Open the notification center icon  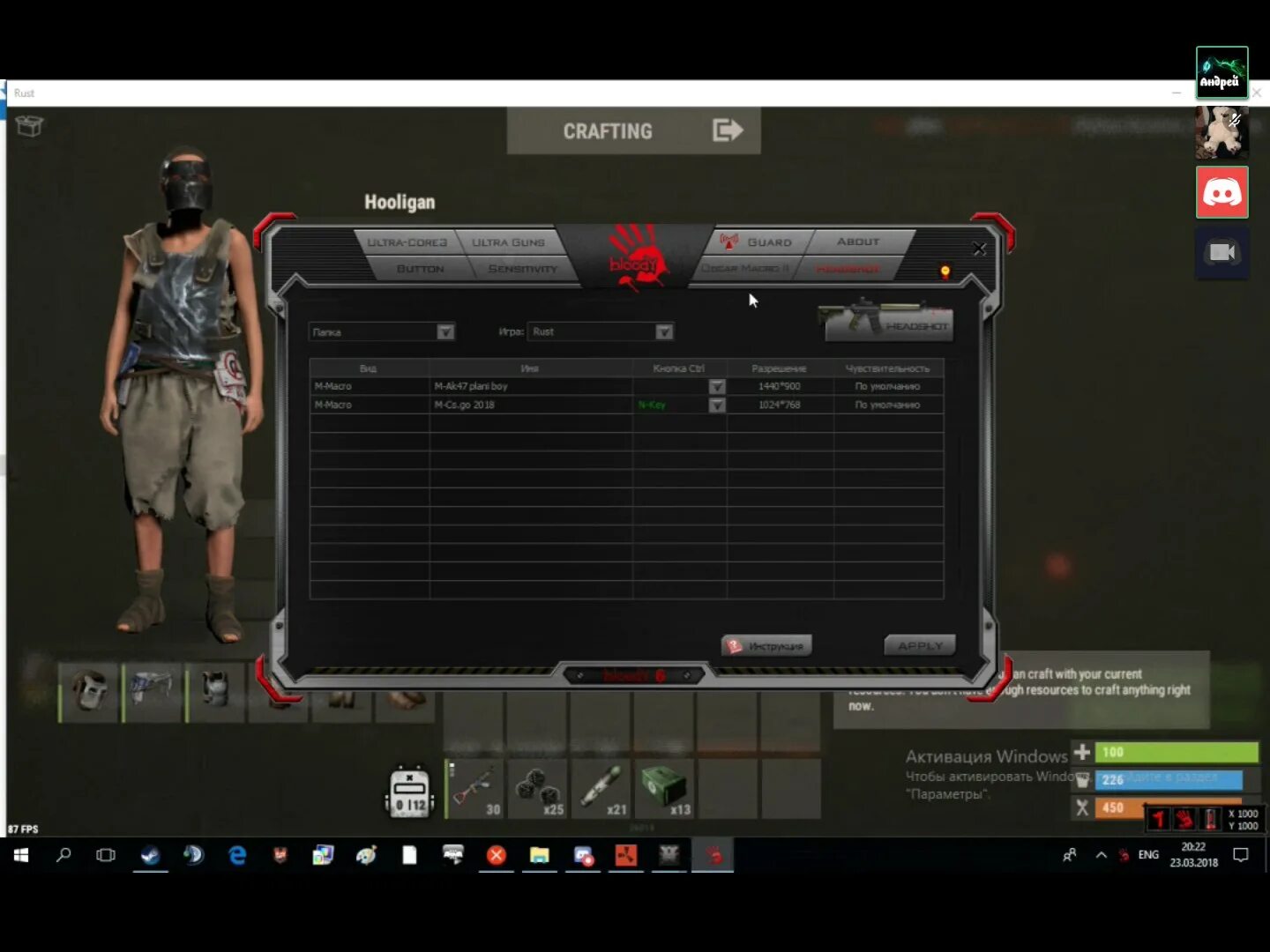point(1241,855)
